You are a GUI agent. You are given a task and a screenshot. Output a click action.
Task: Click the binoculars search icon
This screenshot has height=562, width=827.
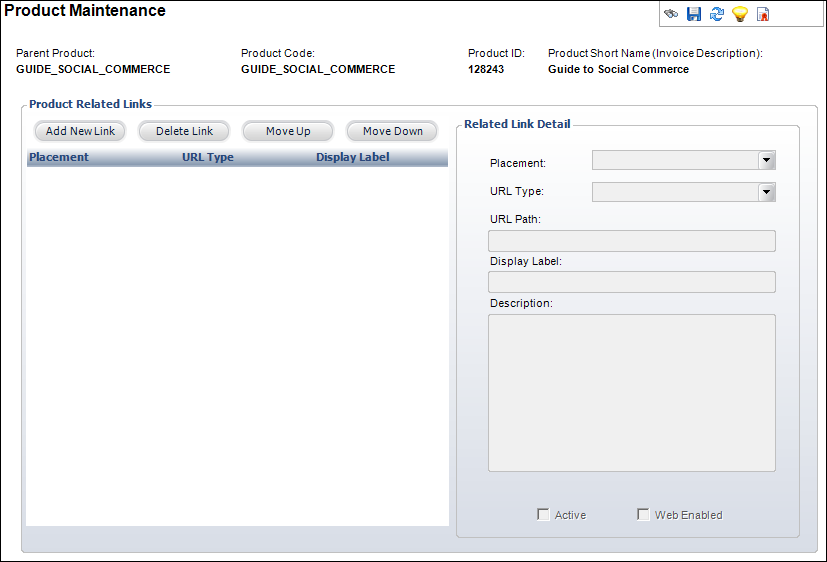pyautogui.click(x=671, y=14)
